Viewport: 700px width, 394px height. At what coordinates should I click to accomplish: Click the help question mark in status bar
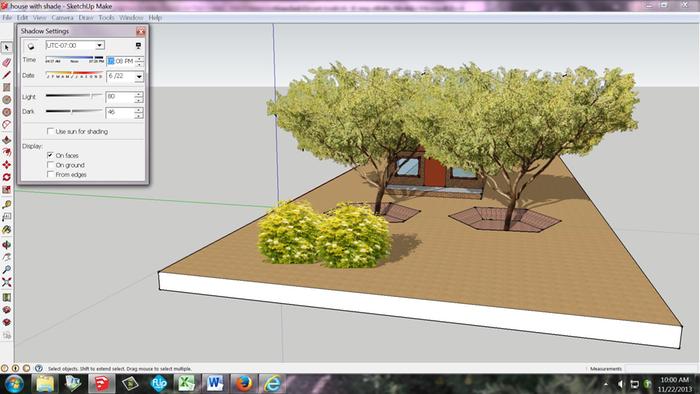38,368
